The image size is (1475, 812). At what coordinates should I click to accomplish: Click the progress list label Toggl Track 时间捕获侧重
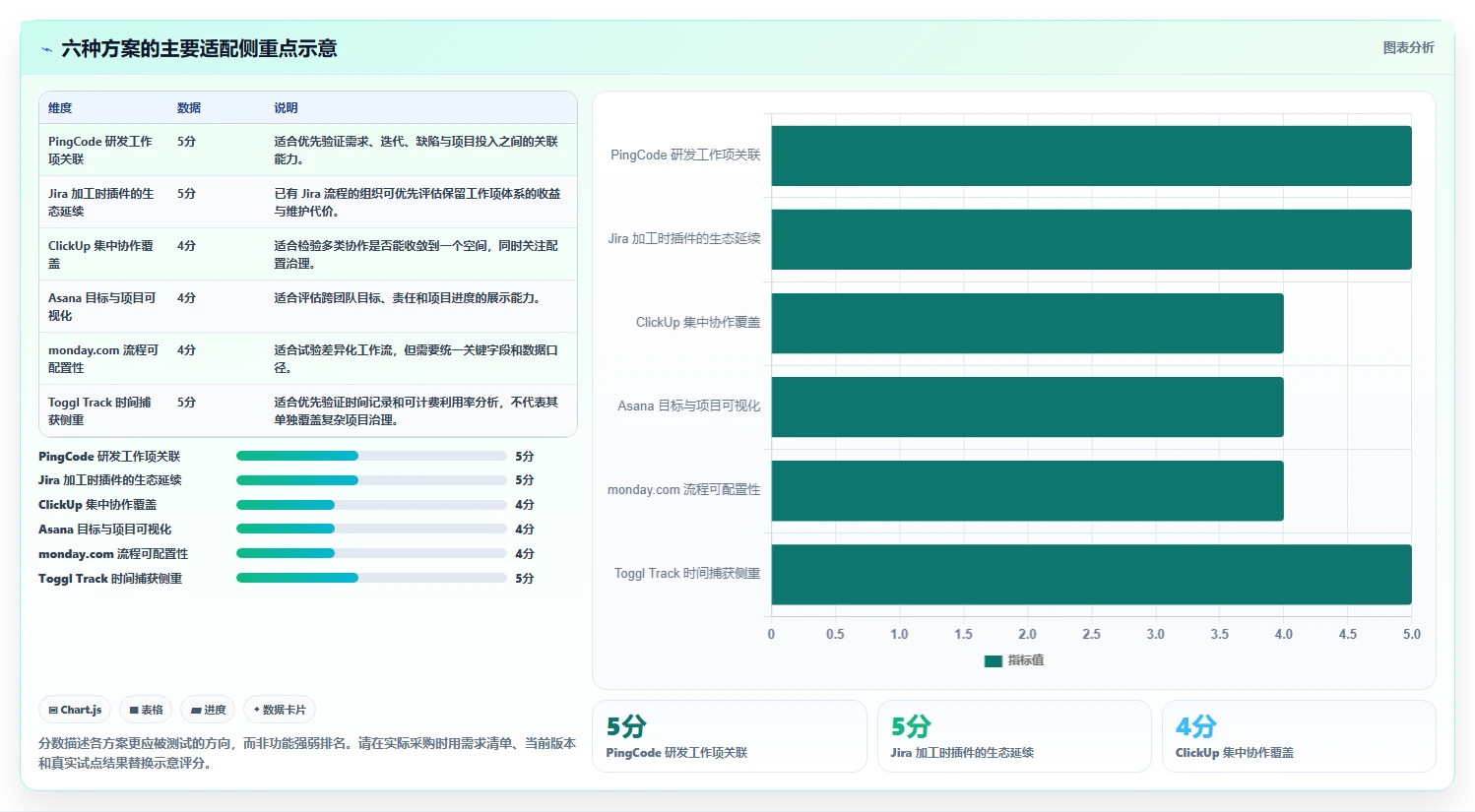(x=110, y=579)
